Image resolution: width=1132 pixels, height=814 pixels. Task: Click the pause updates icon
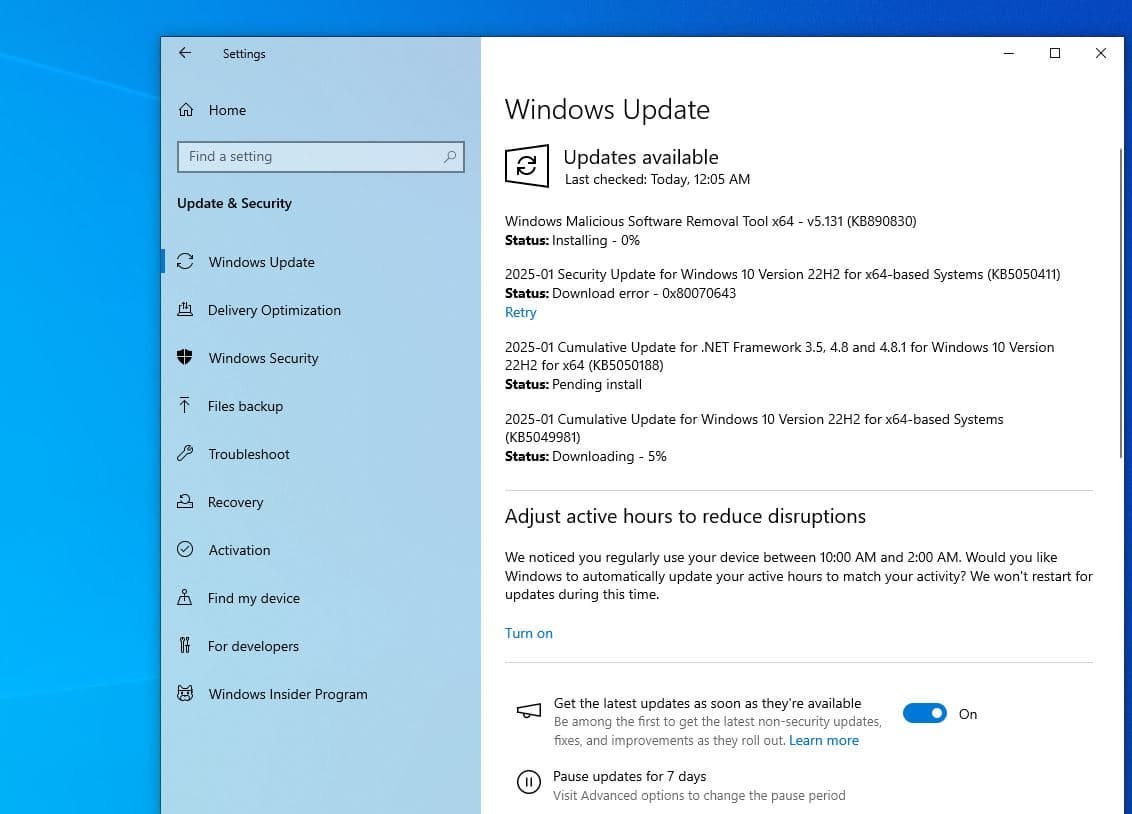point(527,782)
